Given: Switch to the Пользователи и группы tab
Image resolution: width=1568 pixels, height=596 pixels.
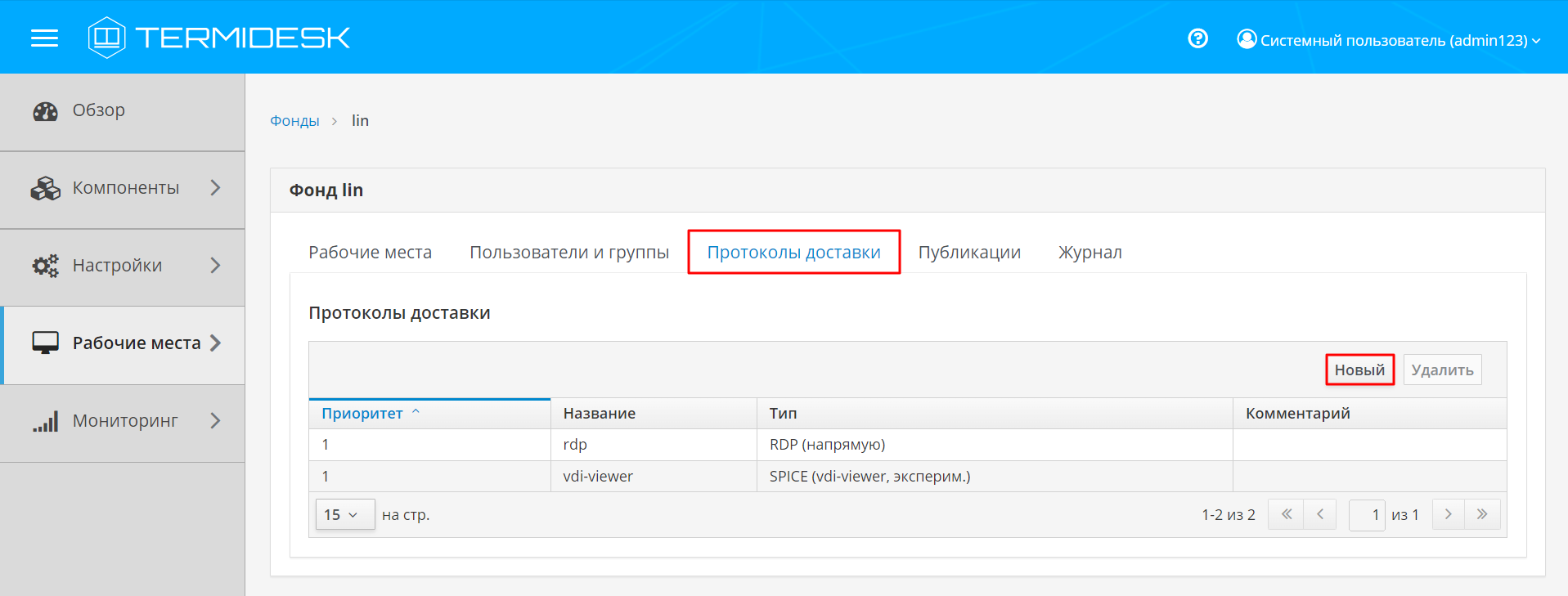Looking at the screenshot, I should point(568,253).
